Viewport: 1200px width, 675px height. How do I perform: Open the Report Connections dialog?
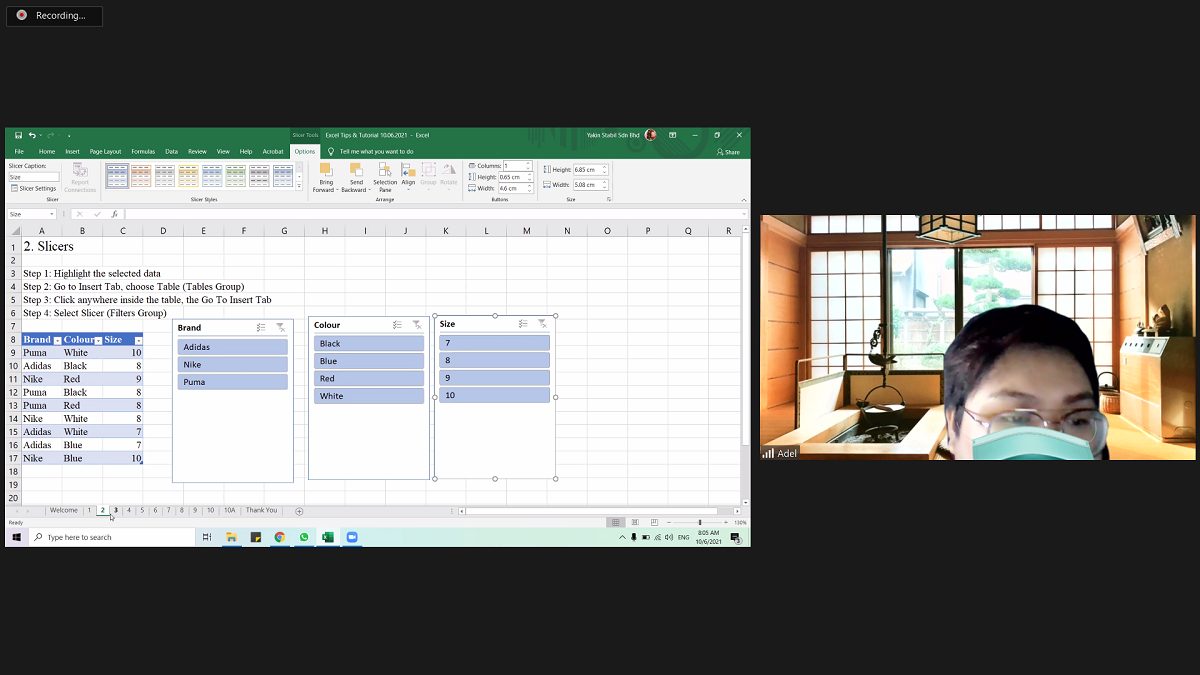pyautogui.click(x=80, y=178)
